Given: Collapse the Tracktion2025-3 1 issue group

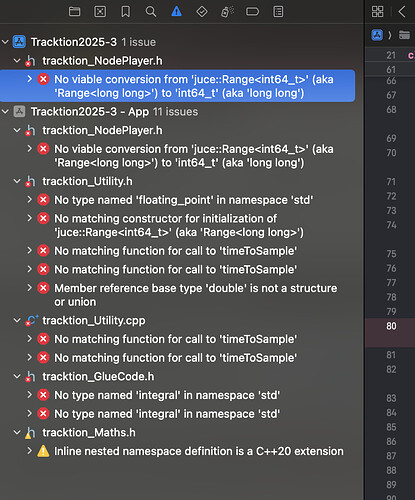Looking at the screenshot, I should point(5,42).
